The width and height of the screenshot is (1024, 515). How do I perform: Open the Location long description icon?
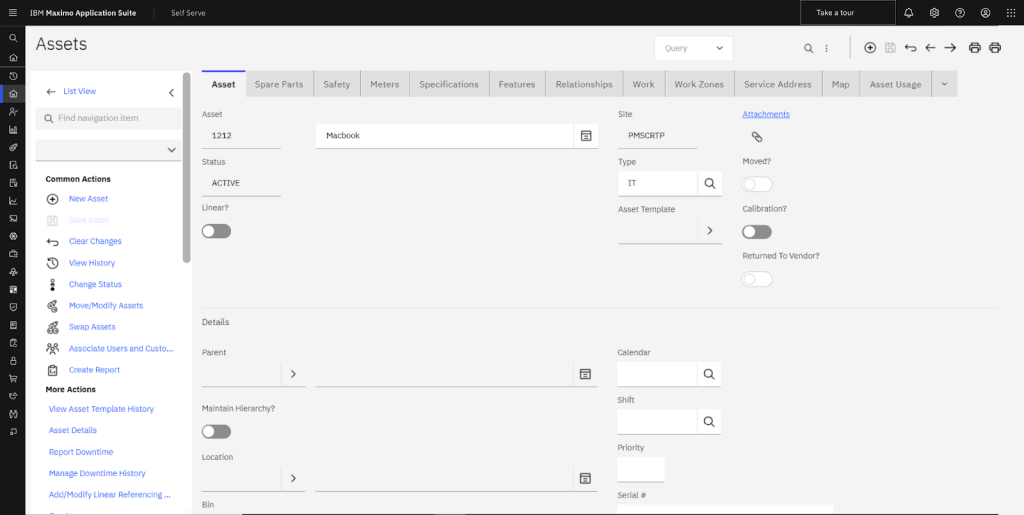[x=585, y=478]
